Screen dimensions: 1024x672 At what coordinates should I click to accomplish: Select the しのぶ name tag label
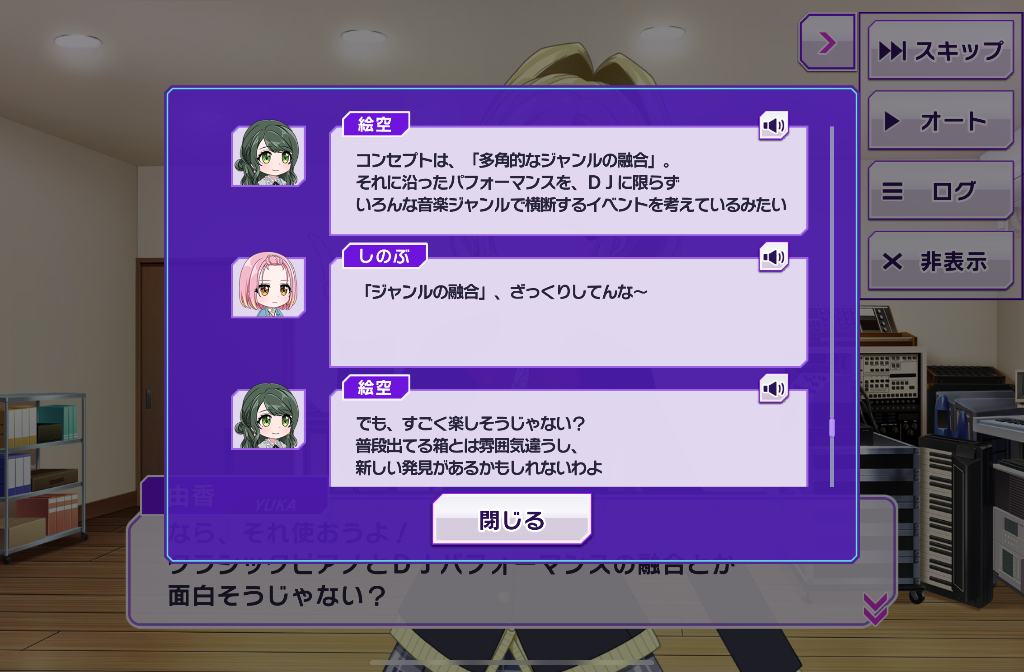coord(385,255)
